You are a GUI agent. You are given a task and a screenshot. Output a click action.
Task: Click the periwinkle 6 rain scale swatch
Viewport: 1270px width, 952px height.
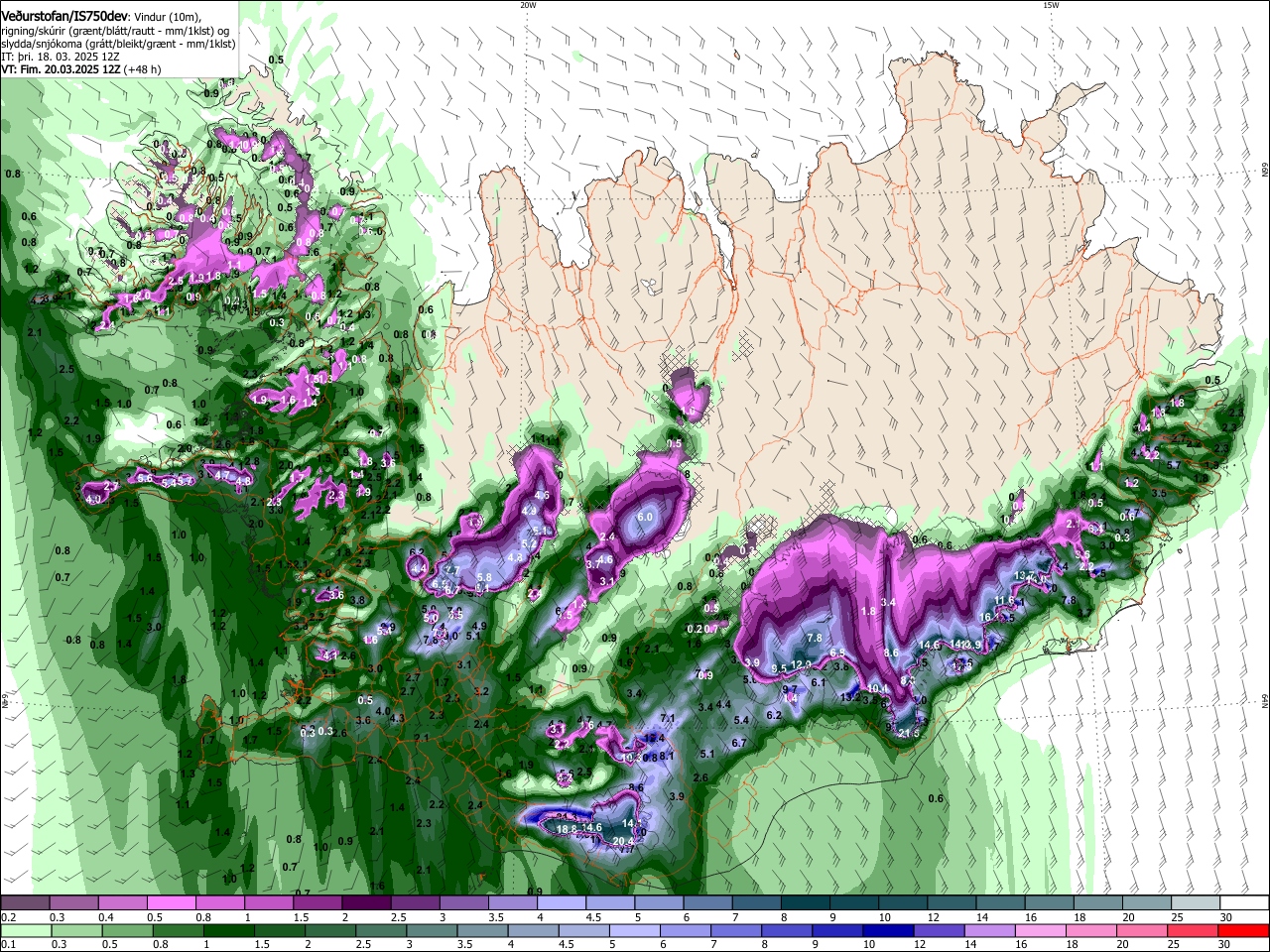click(x=686, y=930)
